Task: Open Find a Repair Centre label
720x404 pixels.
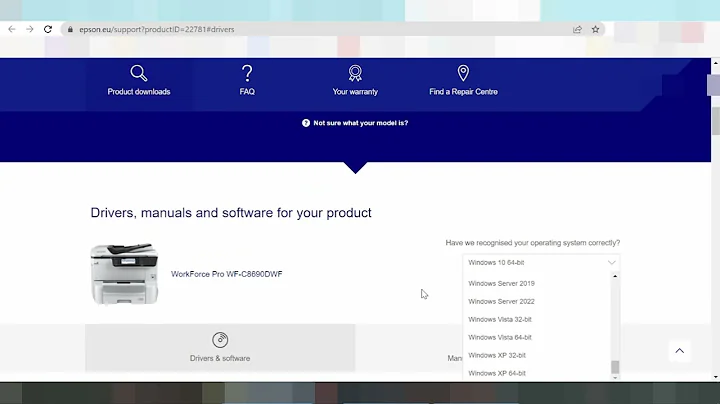Action: (463, 92)
